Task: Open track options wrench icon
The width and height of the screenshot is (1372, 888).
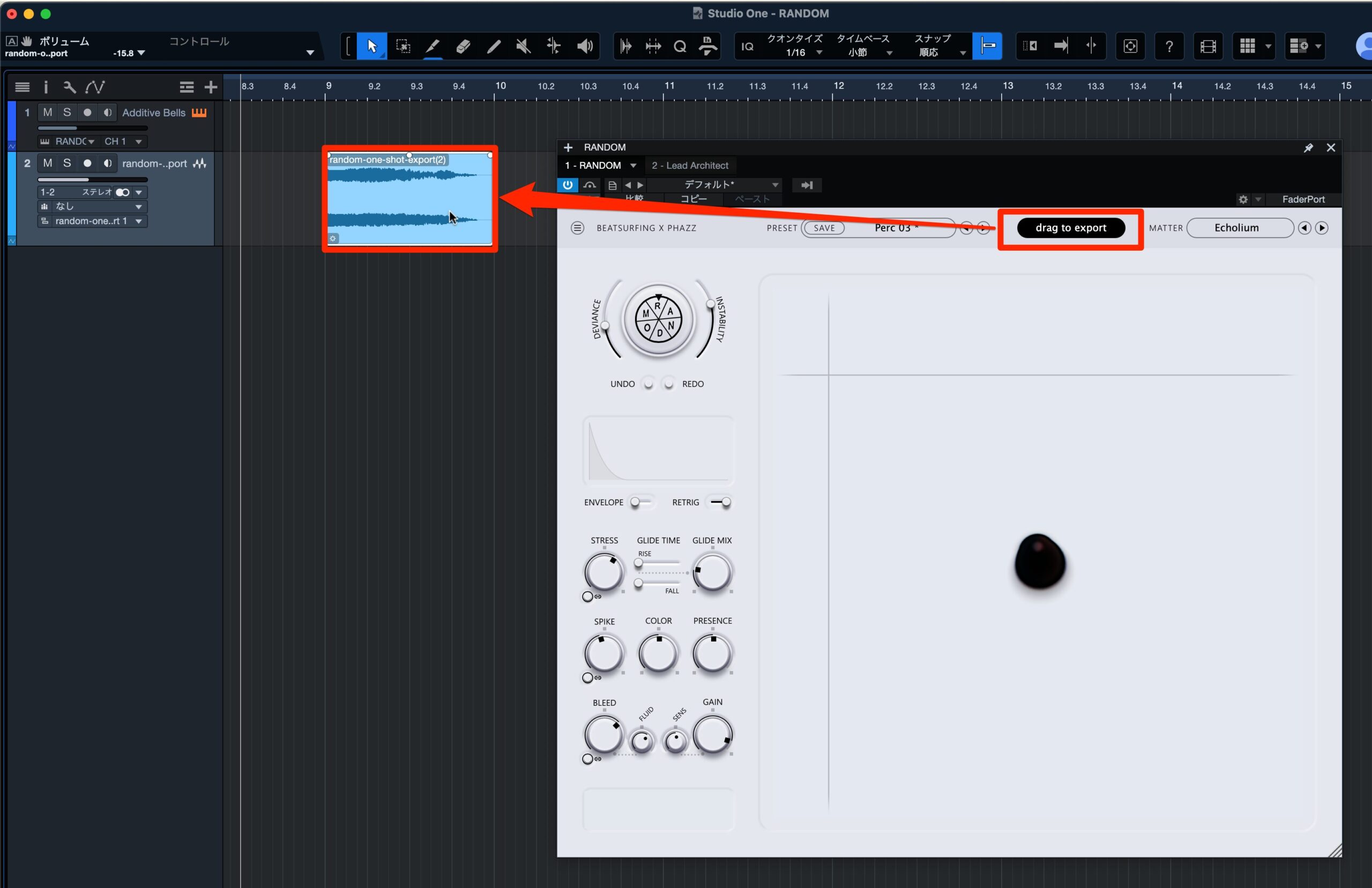Action: (69, 87)
